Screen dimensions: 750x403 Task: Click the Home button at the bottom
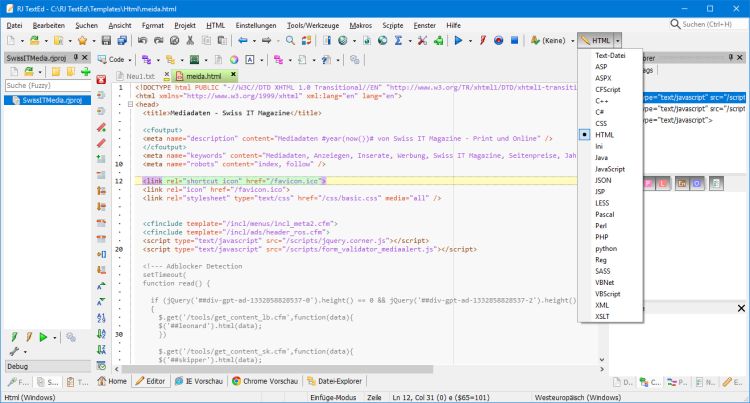tap(112, 381)
